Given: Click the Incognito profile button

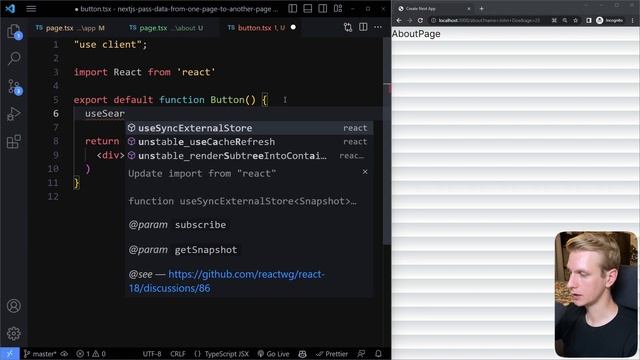Looking at the screenshot, I should click(x=609, y=20).
